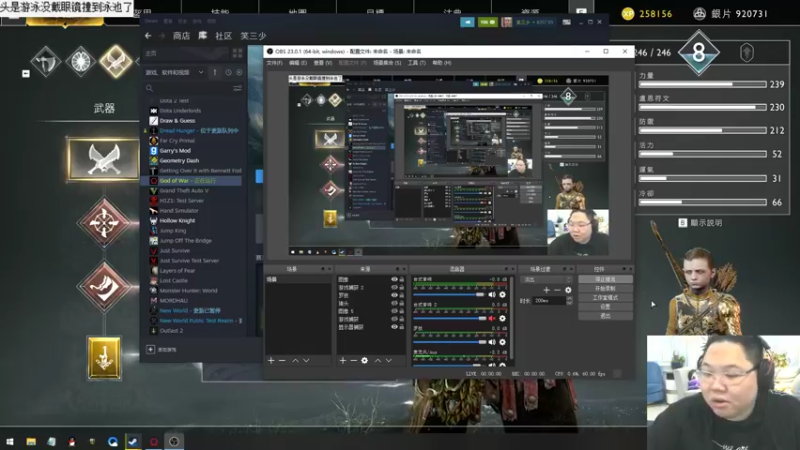Open Steam library grid view icon

tap(237, 53)
